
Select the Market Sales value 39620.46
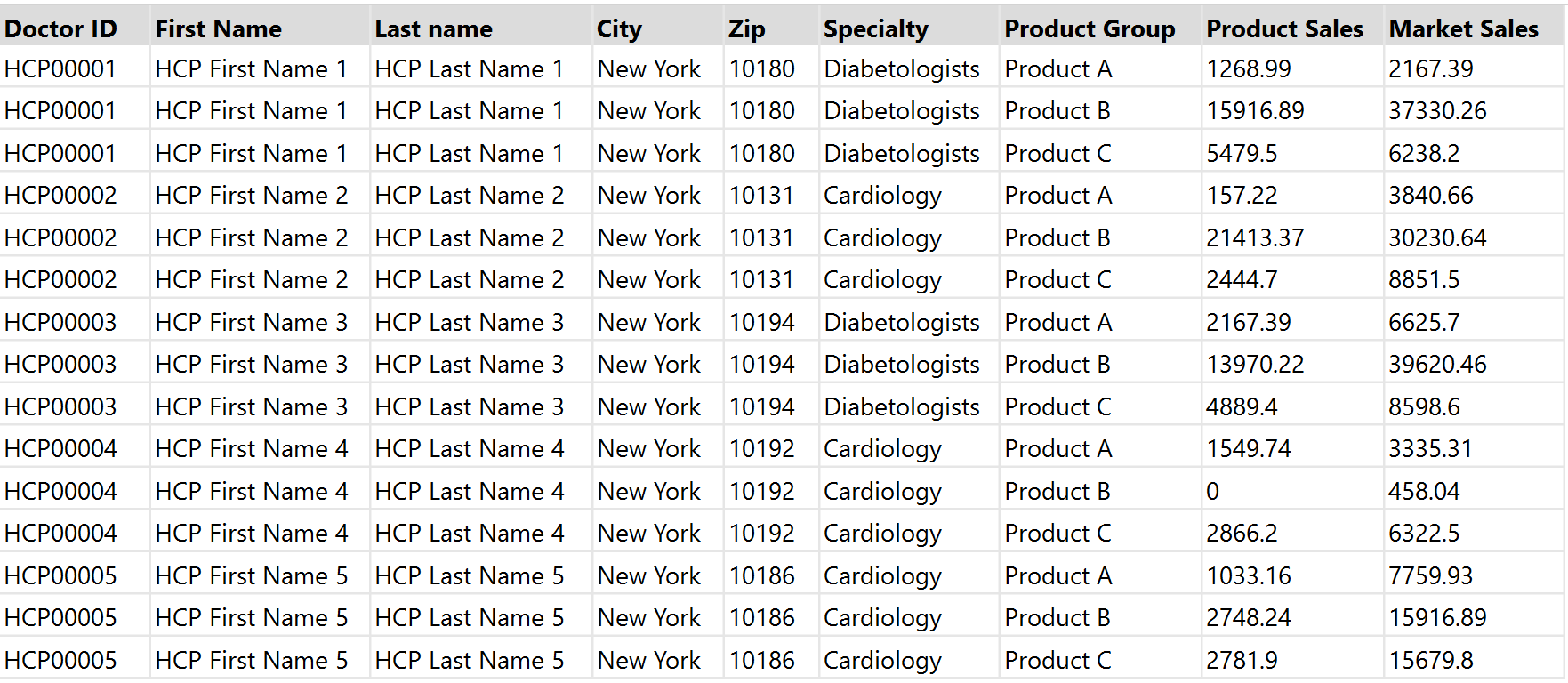click(1437, 364)
